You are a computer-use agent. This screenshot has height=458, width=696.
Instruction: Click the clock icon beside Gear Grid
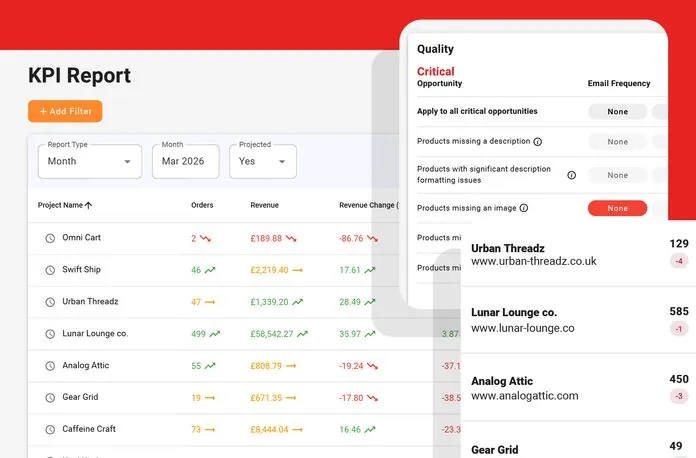(x=50, y=398)
